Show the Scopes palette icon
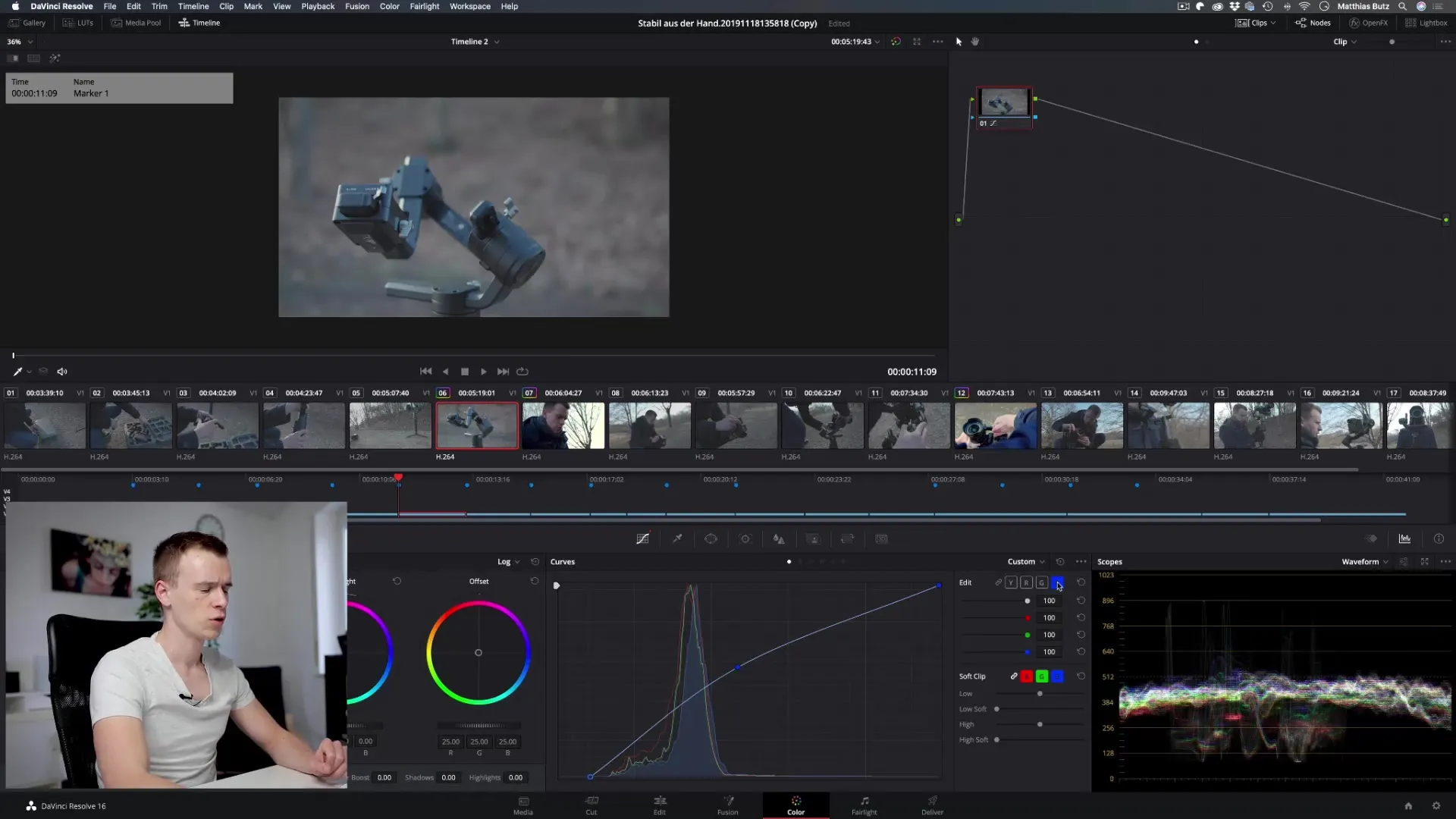This screenshot has width=1456, height=819. [x=1404, y=539]
